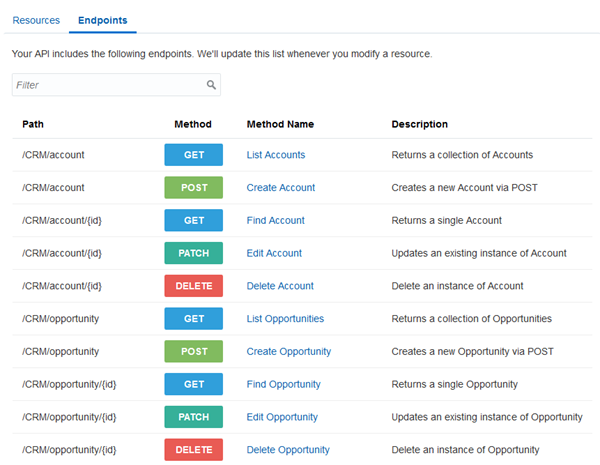Select /CRM/account path in List Accounts row
This screenshot has width=600, height=465.
(53, 155)
